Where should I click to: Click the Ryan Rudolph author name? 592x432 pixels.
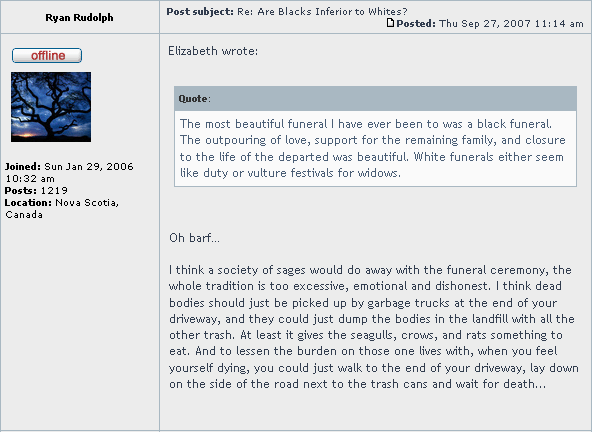pos(79,18)
